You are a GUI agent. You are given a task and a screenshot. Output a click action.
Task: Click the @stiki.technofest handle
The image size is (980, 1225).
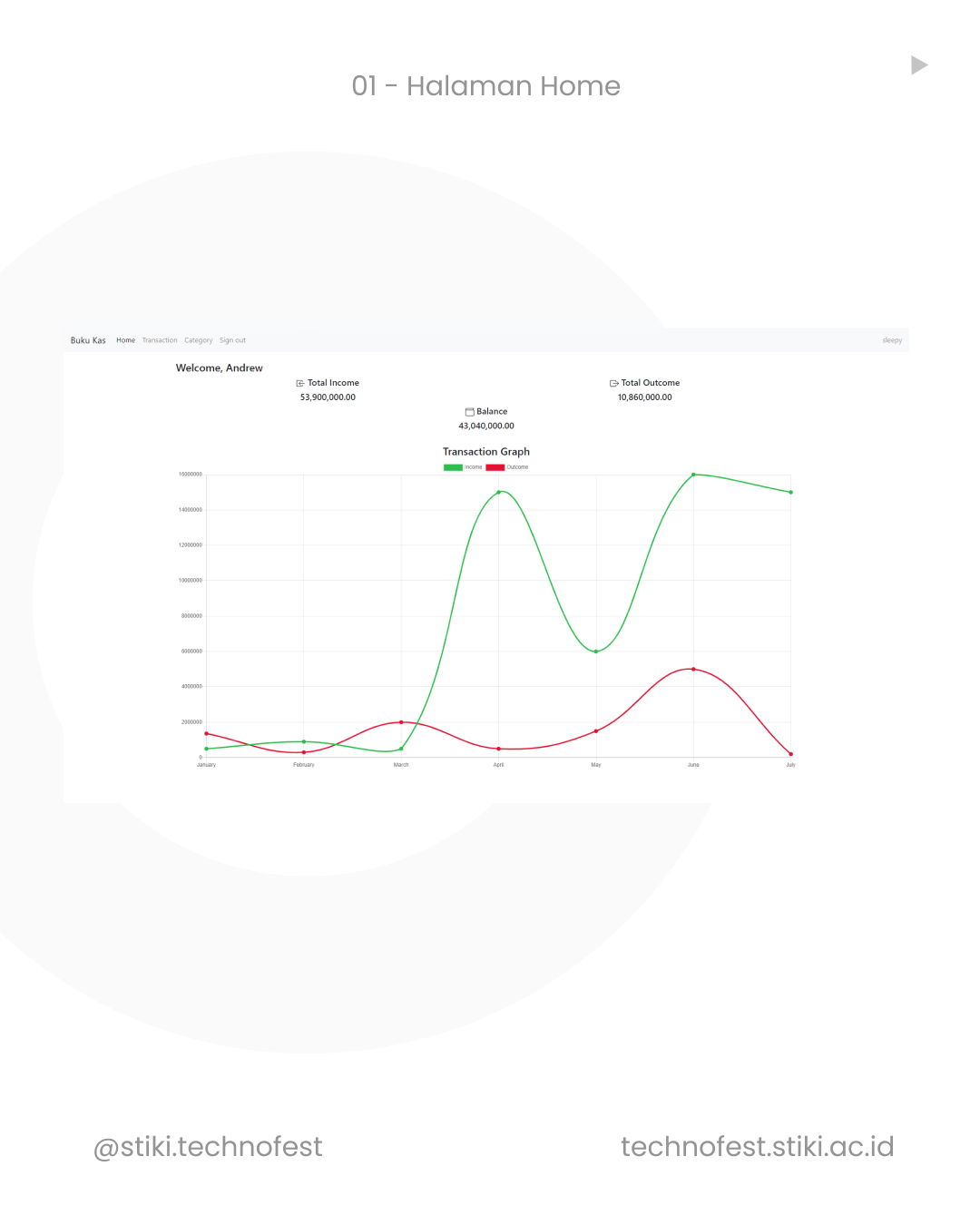coord(208,1147)
